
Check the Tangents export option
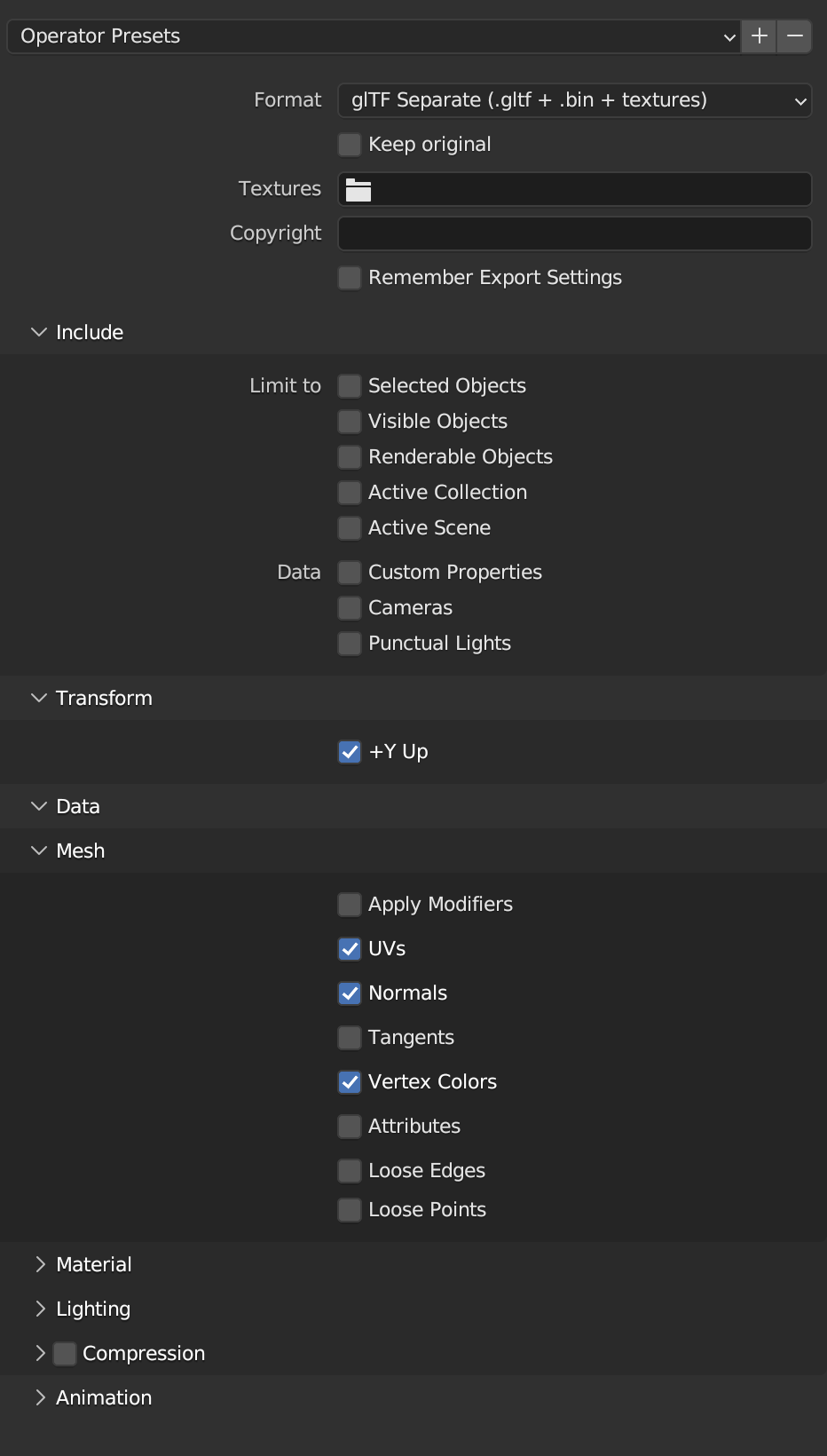click(x=349, y=1037)
